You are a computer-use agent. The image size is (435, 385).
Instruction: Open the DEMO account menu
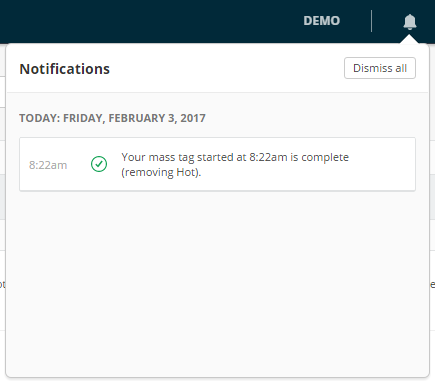coord(322,21)
